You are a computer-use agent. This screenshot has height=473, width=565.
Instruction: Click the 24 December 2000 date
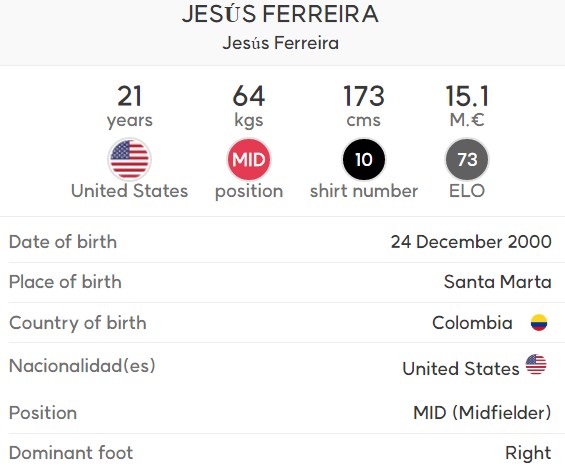471,242
